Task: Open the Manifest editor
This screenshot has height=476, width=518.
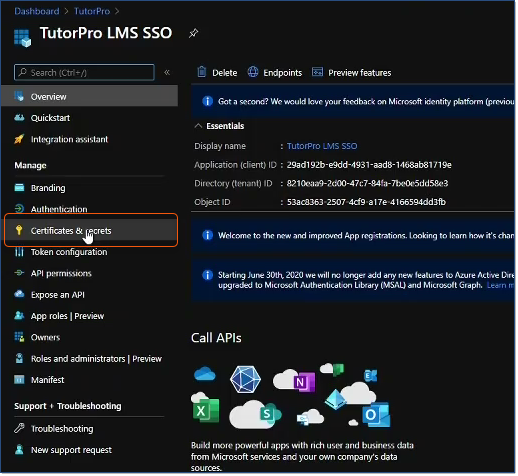Action: (x=48, y=381)
